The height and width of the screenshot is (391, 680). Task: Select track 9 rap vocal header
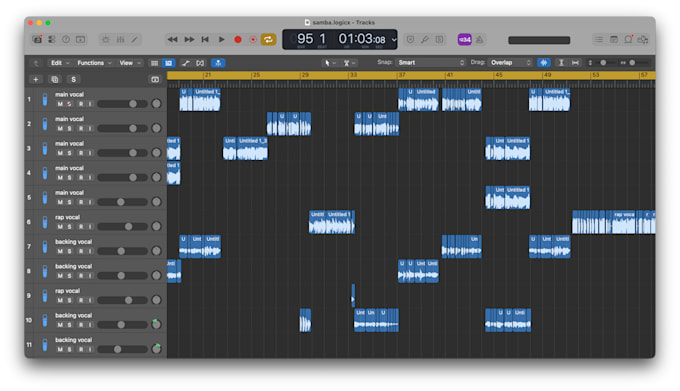[x=95, y=296]
